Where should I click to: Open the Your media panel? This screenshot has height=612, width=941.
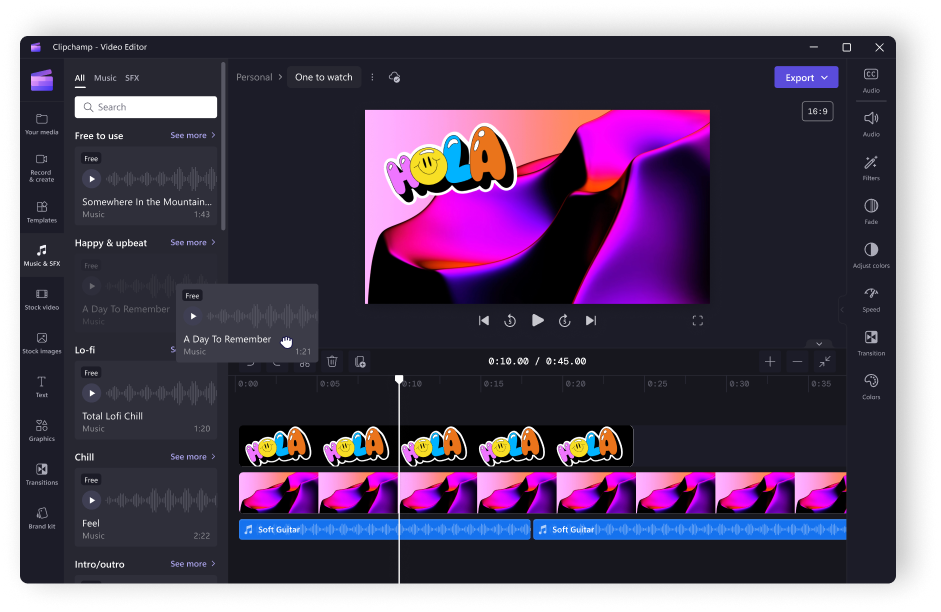(41, 124)
